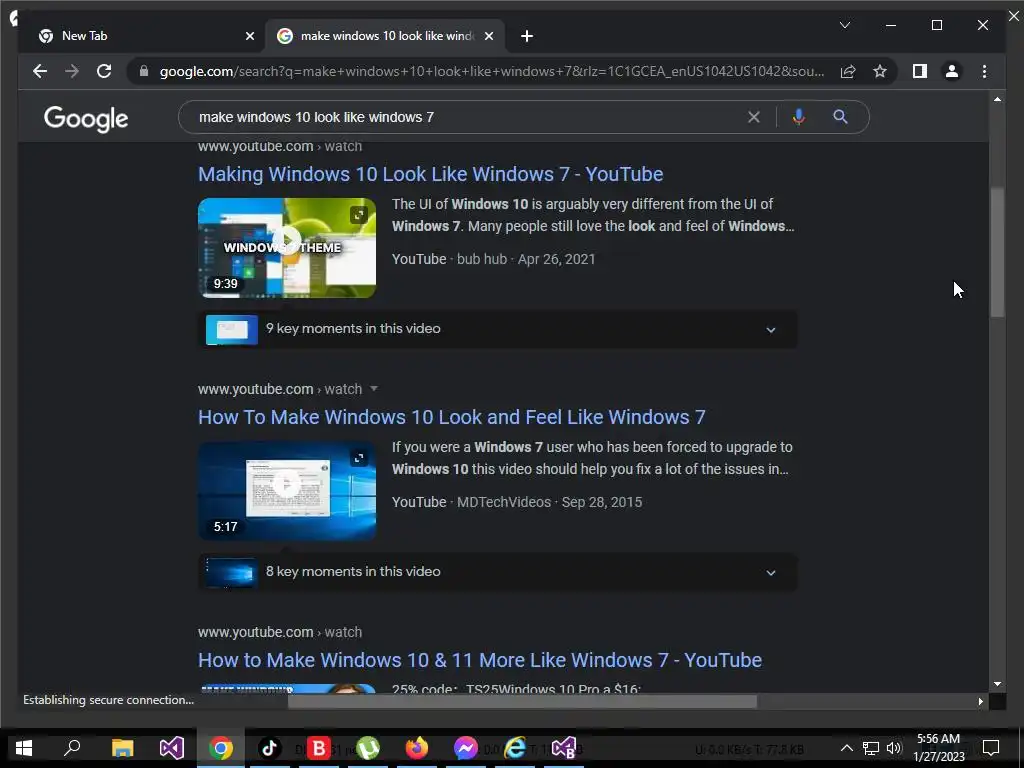Play the 5:17 MDTechVideos video thumbnail

click(287, 490)
